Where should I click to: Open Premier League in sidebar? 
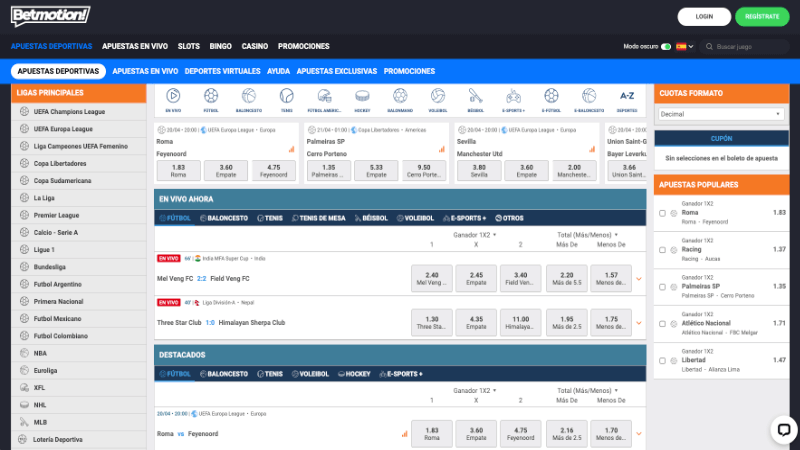(79, 215)
